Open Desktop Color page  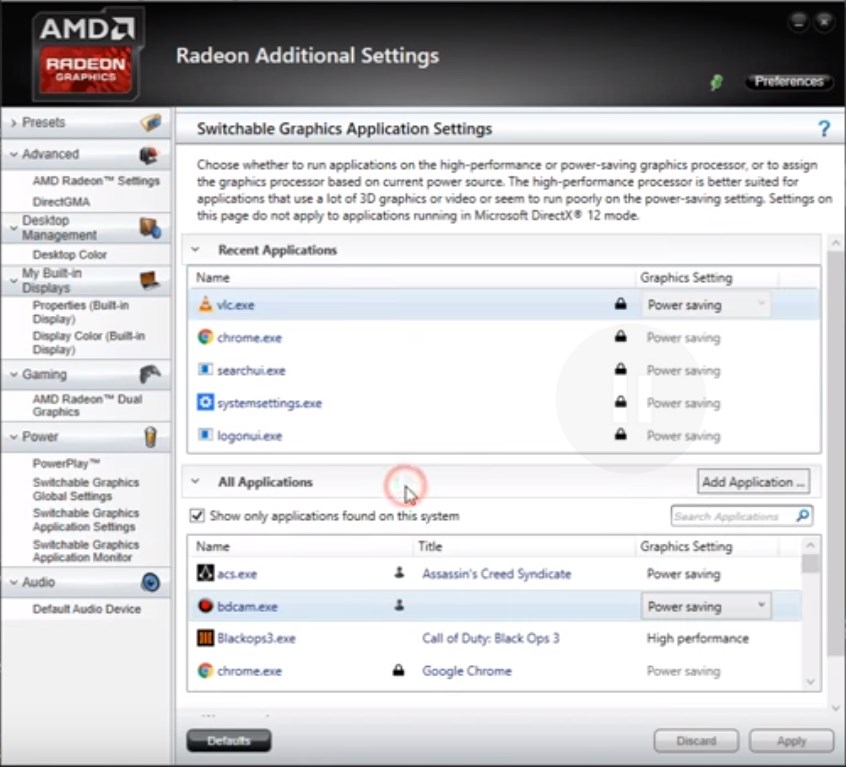[70, 254]
